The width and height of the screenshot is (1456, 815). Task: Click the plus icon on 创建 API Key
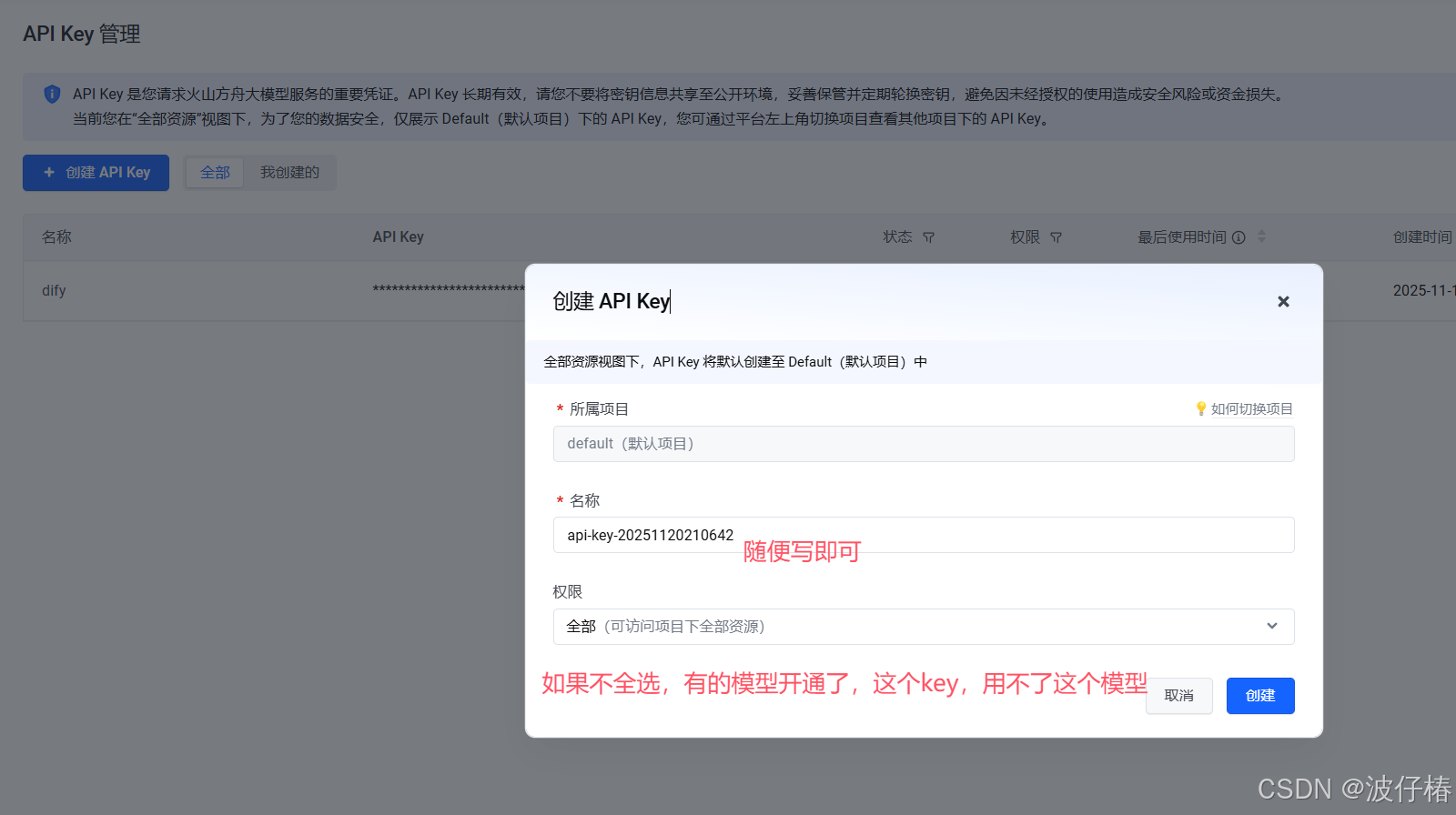coord(49,172)
